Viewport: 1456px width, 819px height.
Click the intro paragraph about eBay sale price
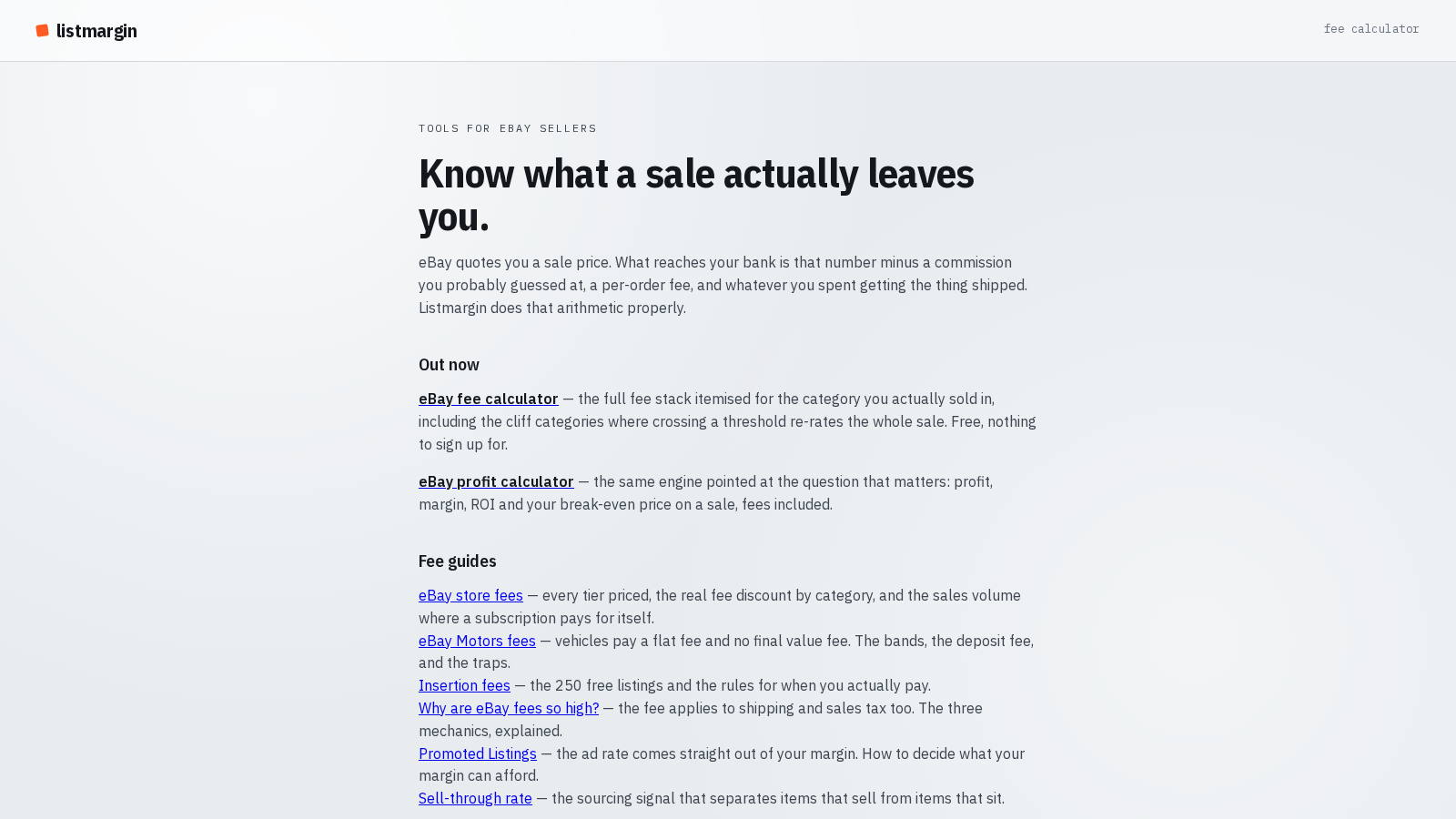pyautogui.click(x=723, y=285)
